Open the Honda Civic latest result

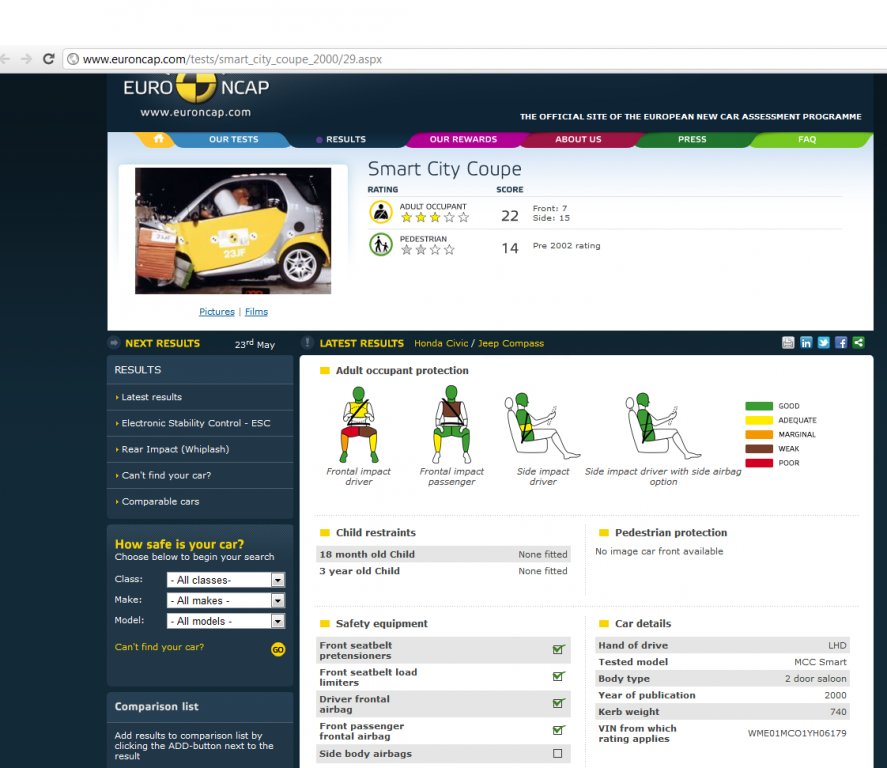[441, 343]
